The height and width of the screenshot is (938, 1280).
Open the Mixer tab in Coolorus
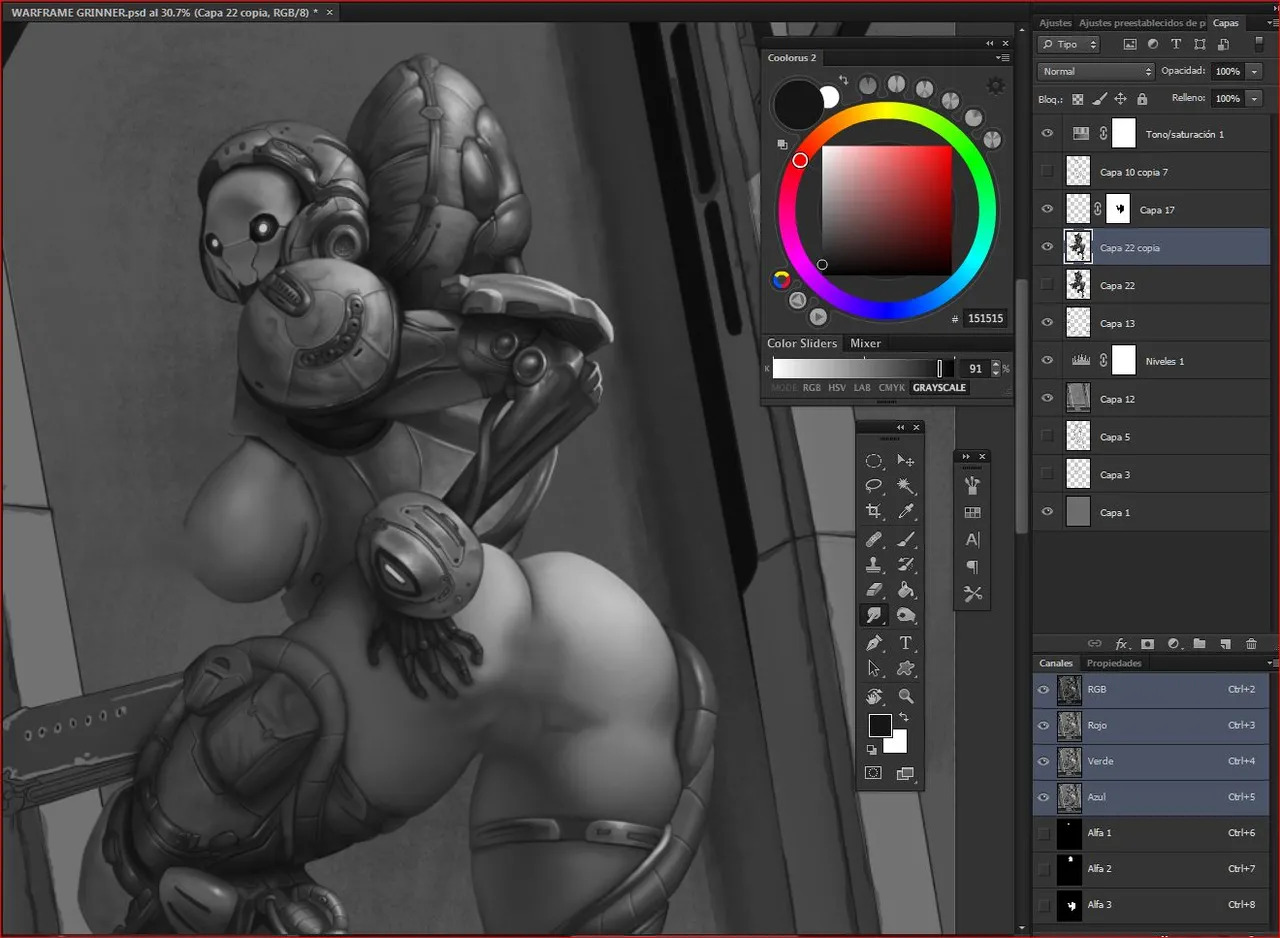[866, 343]
